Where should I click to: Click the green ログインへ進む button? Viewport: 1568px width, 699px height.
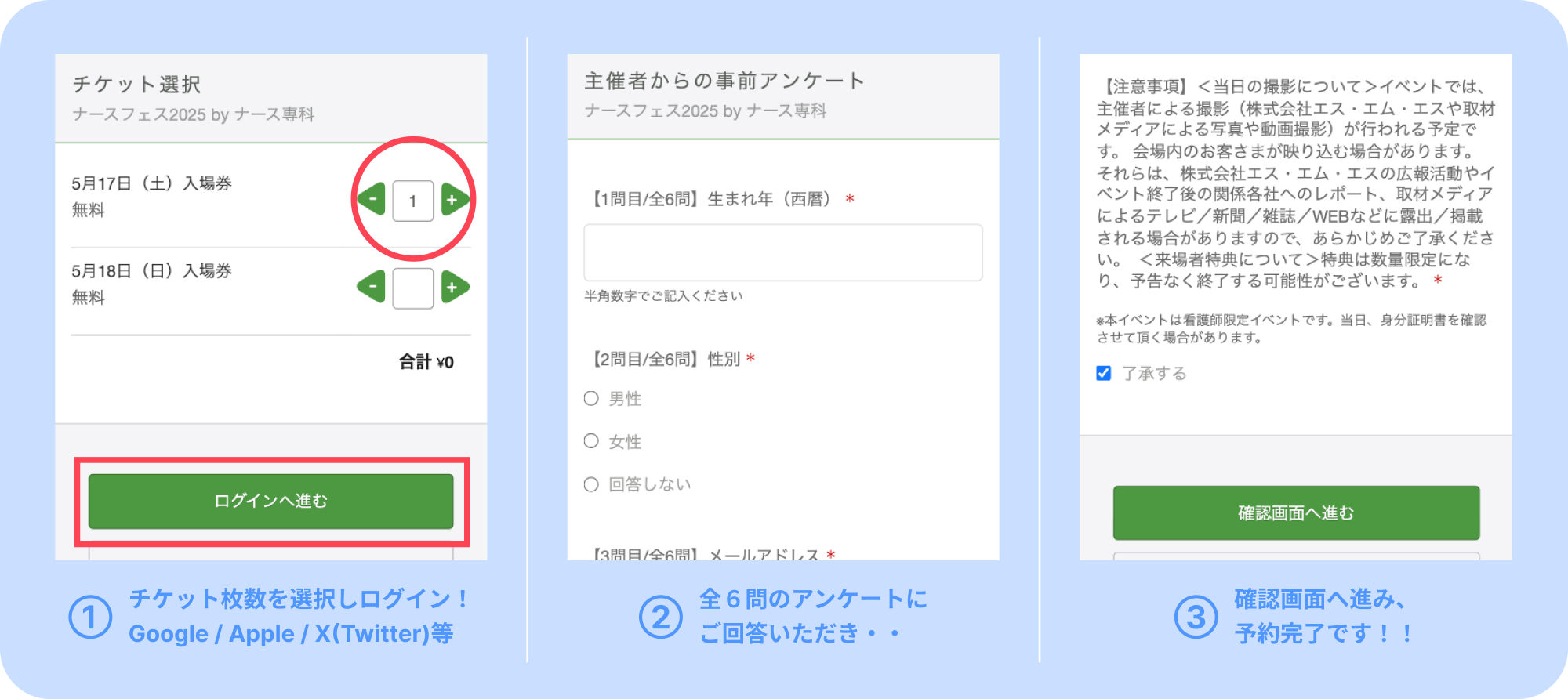[271, 501]
